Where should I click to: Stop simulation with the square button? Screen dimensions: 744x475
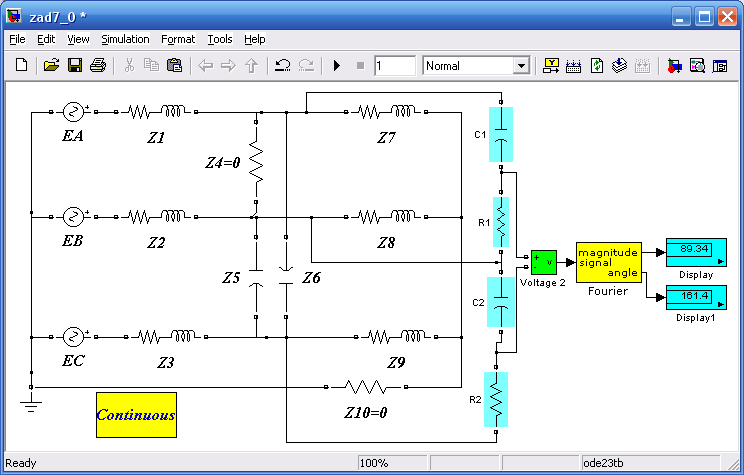click(360, 65)
